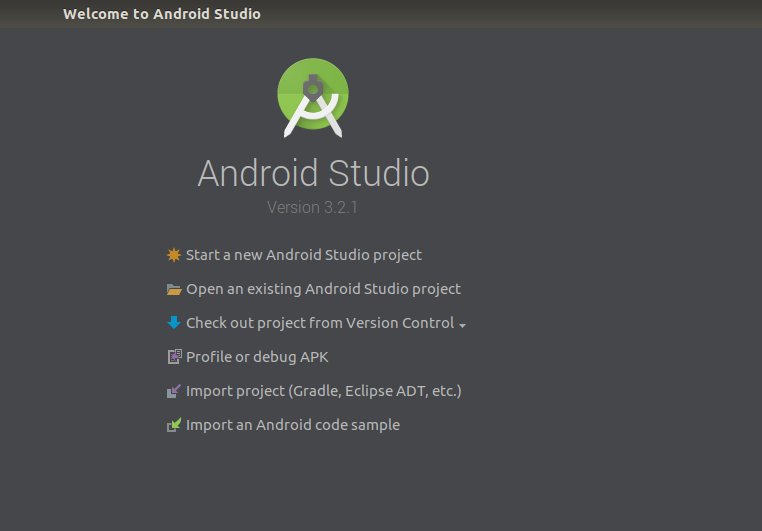Click the Profile or debug APK icon
The width and height of the screenshot is (762, 531).
coord(174,357)
